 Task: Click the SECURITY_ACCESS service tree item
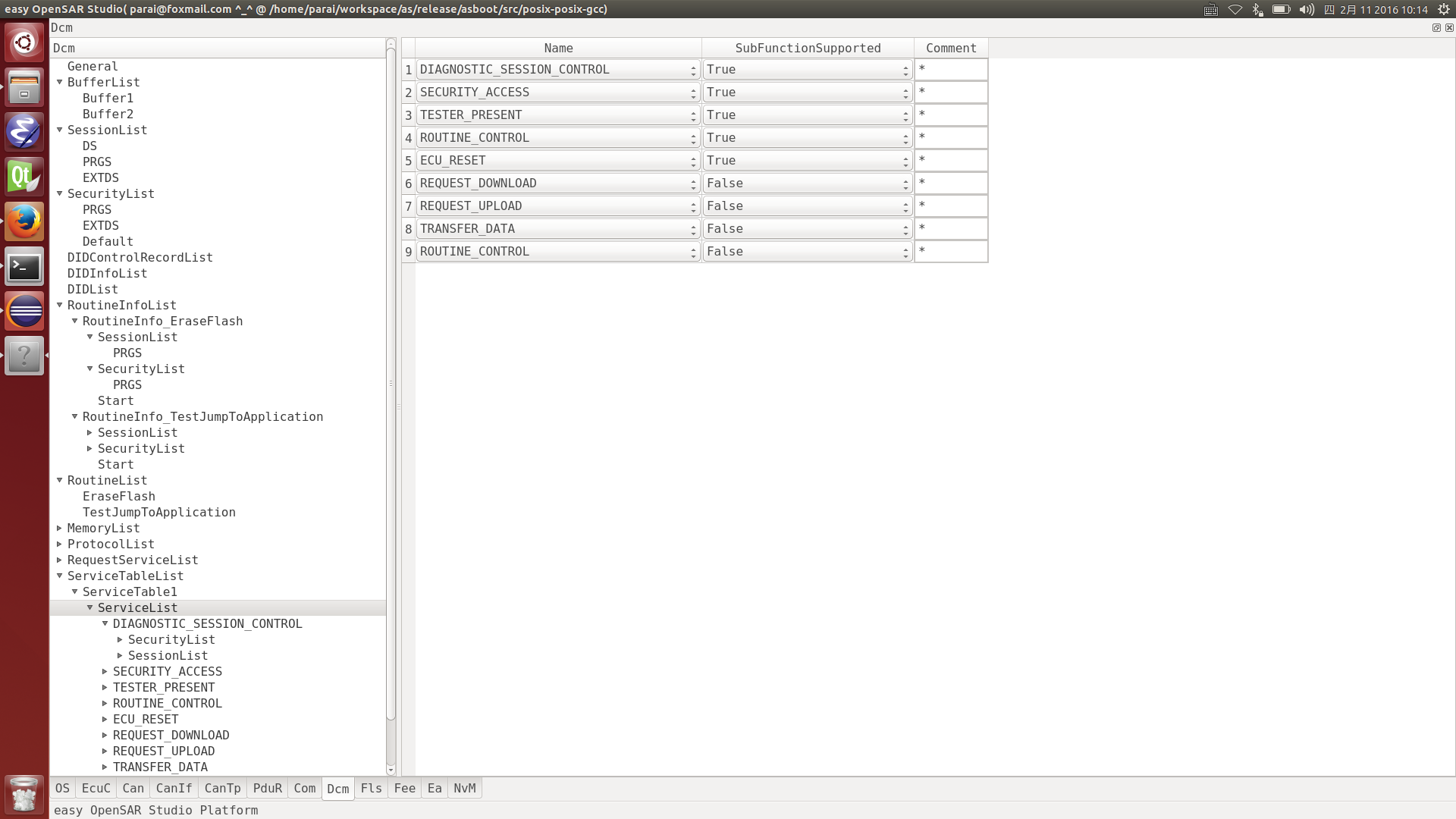pos(167,671)
